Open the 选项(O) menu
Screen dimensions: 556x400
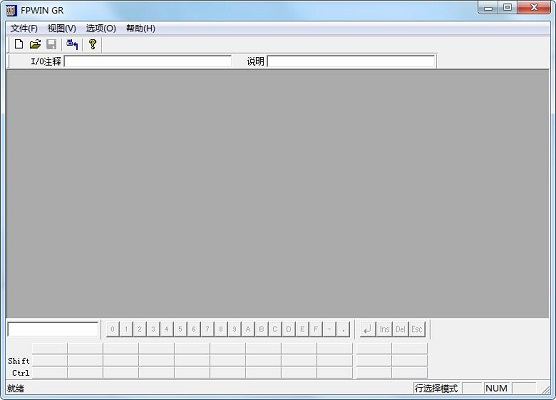point(101,28)
